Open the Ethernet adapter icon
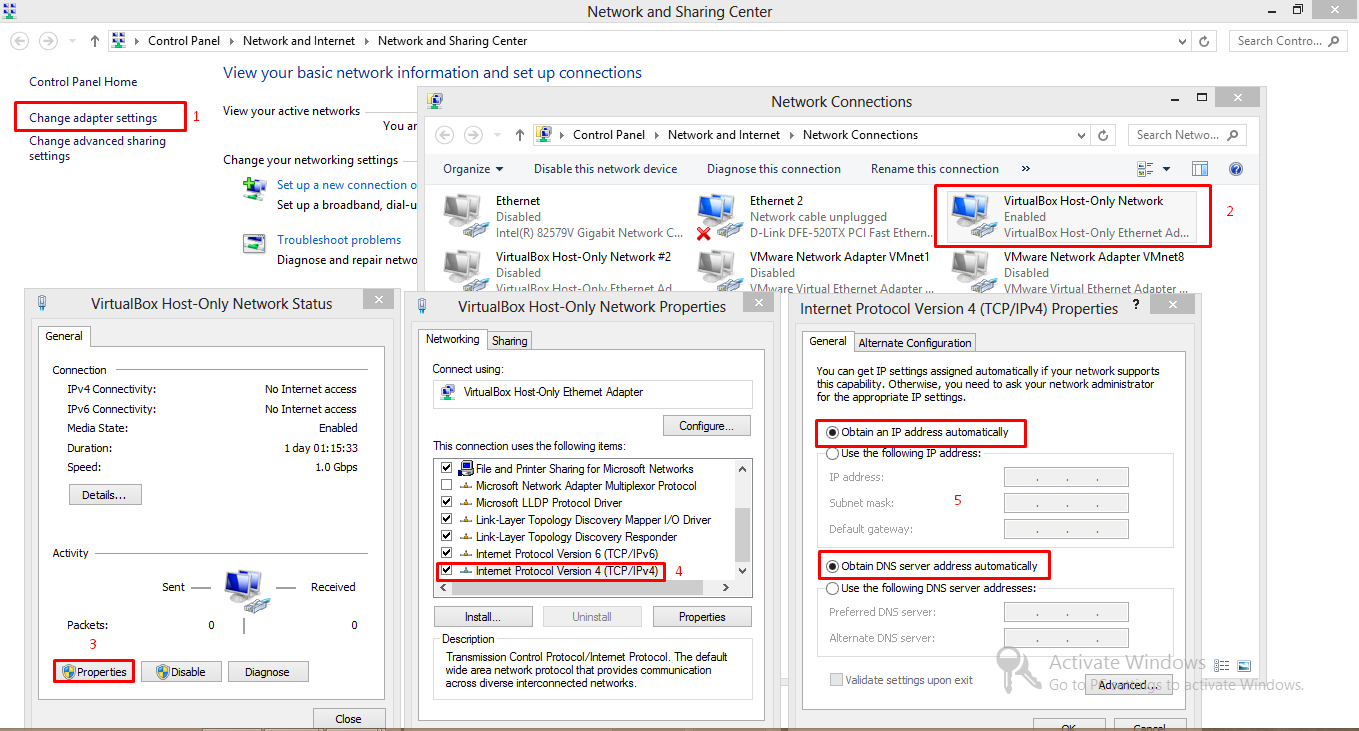The height and width of the screenshot is (731, 1359). [463, 217]
